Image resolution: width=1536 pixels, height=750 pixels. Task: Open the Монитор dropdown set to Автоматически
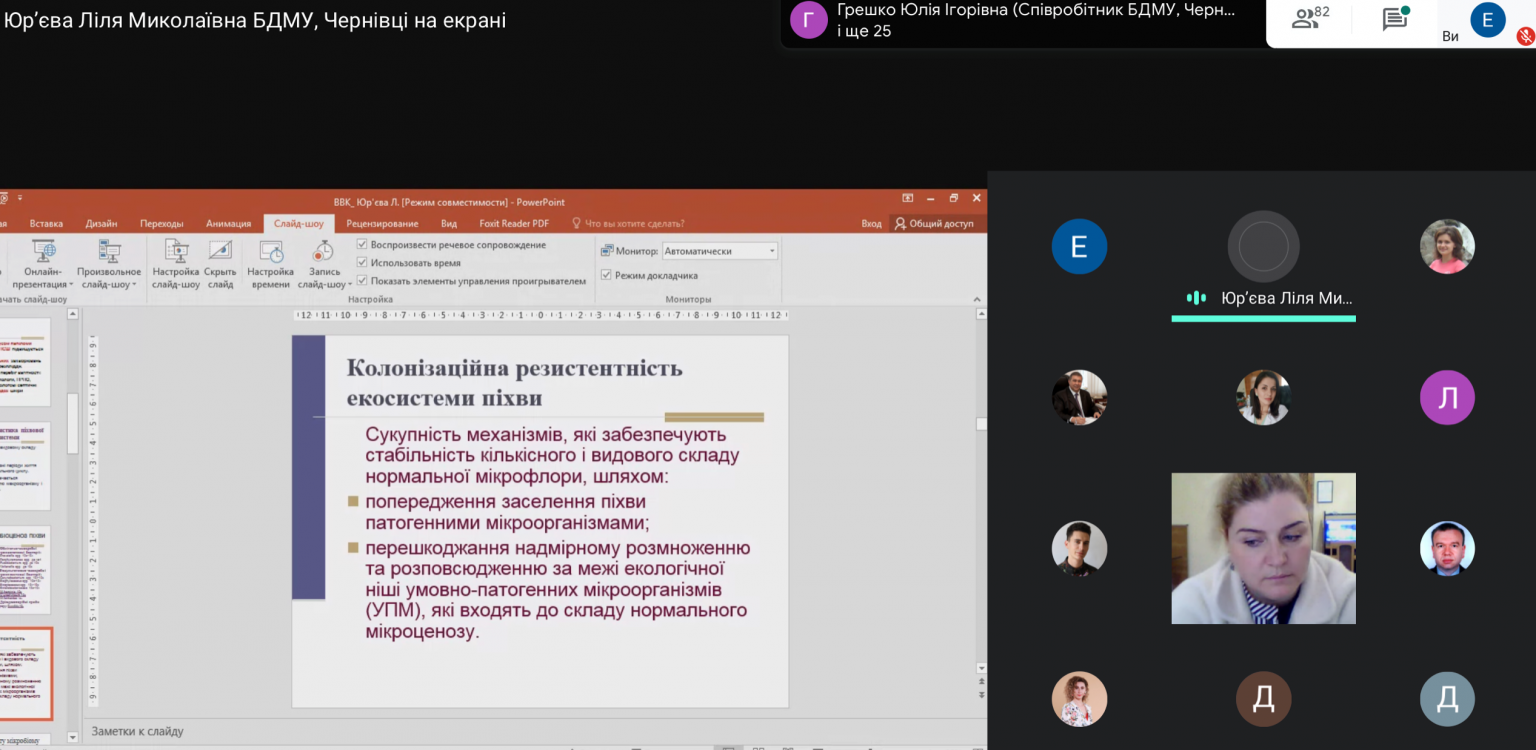point(720,251)
